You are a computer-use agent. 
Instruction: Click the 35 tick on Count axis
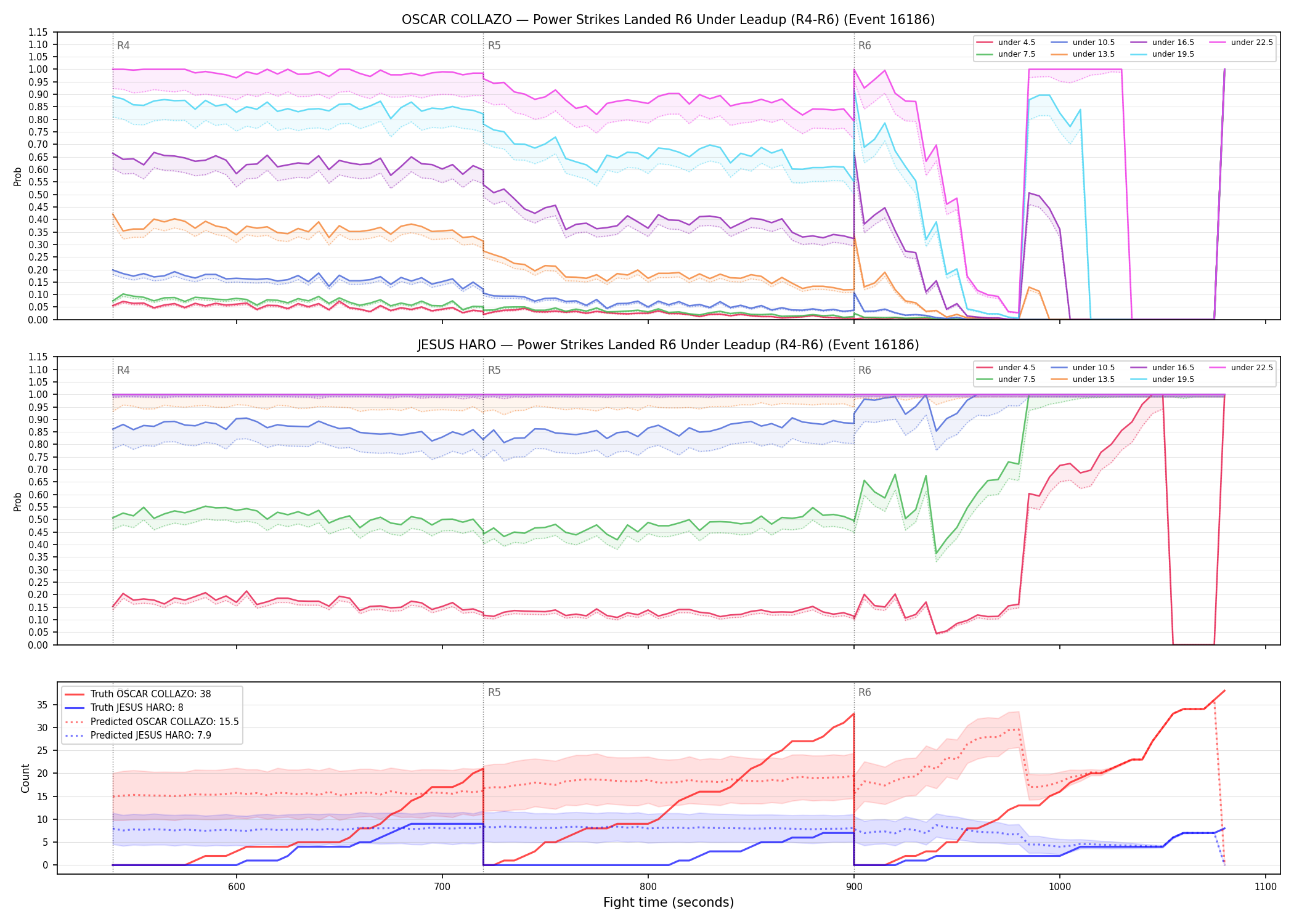pos(43,705)
